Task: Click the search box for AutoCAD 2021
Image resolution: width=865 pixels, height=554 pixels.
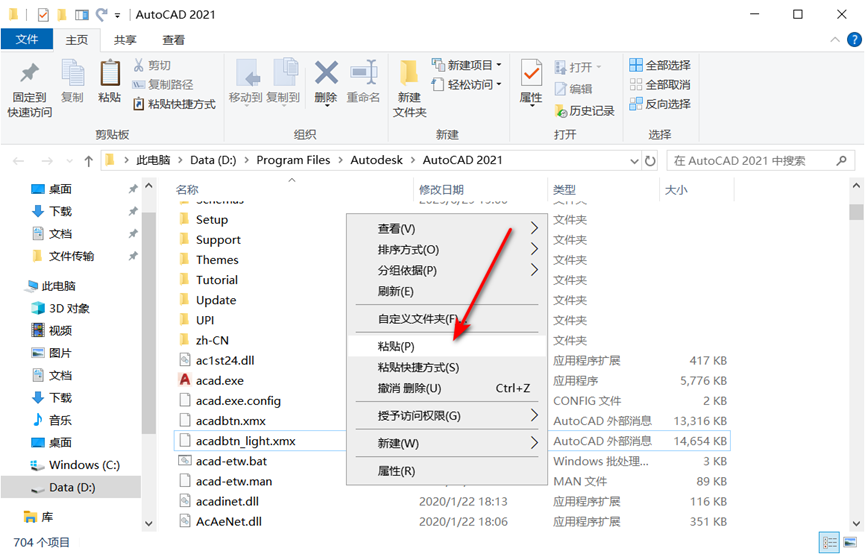Action: click(x=760, y=161)
